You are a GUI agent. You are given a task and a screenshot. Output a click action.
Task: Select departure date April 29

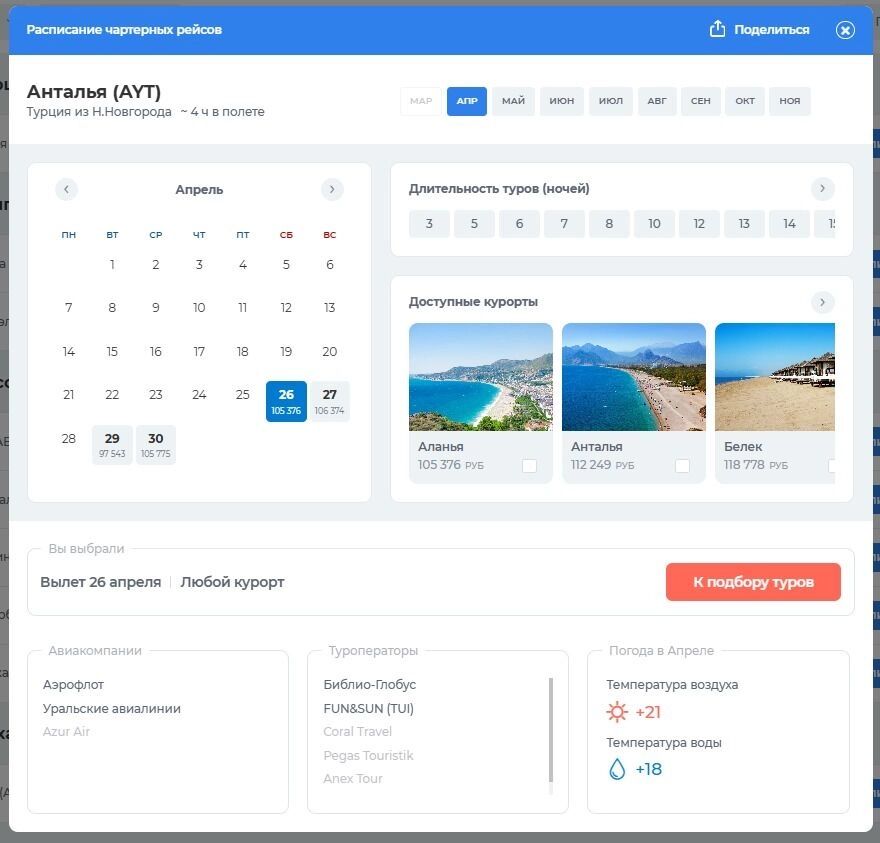[112, 444]
